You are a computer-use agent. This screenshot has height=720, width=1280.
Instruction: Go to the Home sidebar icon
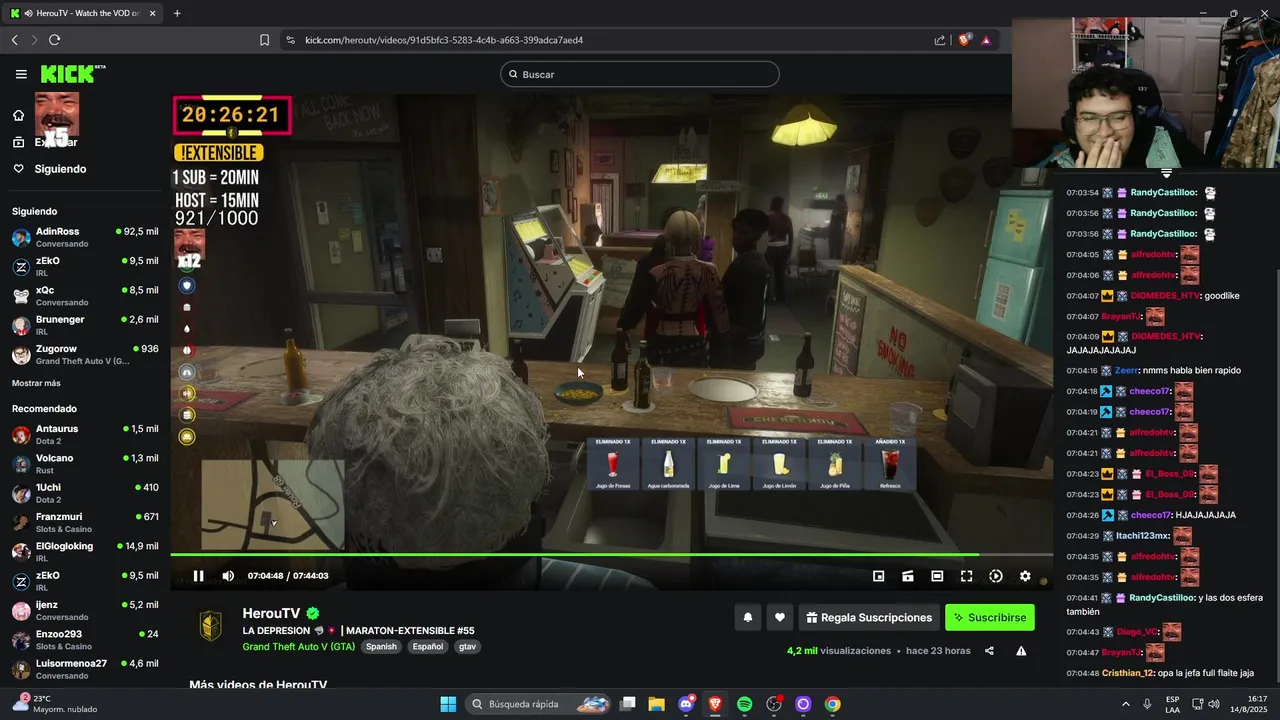(x=18, y=115)
